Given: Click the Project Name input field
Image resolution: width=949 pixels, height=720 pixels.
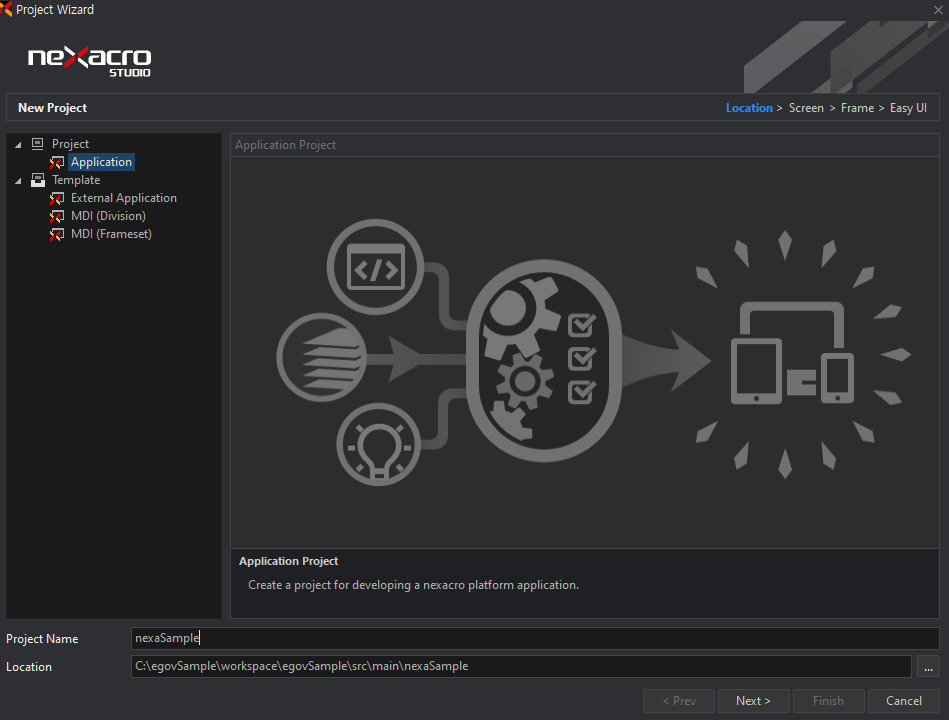Looking at the screenshot, I should click(535, 638).
